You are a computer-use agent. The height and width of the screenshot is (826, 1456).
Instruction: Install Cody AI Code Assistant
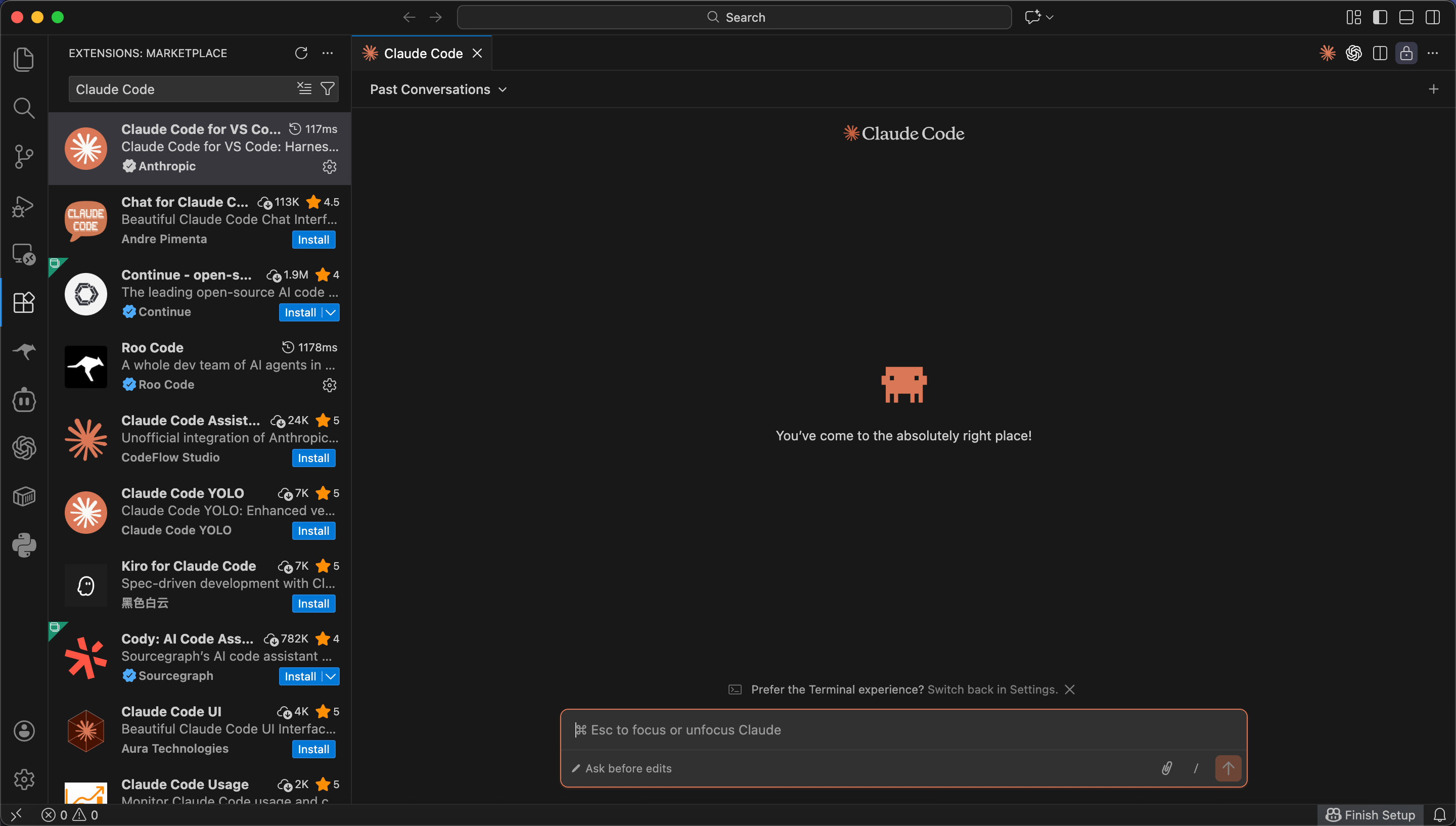pos(301,676)
